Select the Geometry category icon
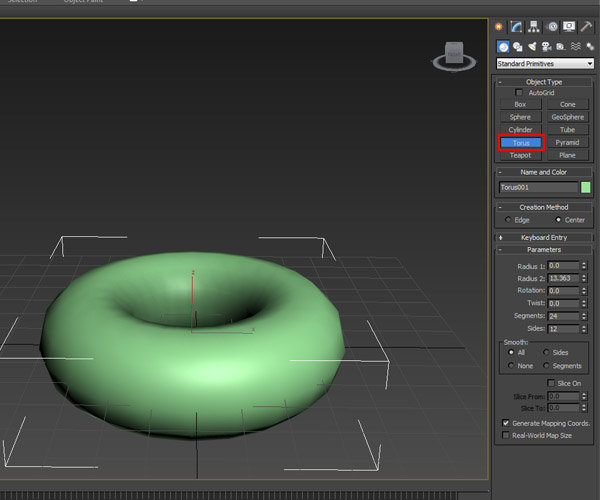This screenshot has width=600, height=500. pos(503,47)
